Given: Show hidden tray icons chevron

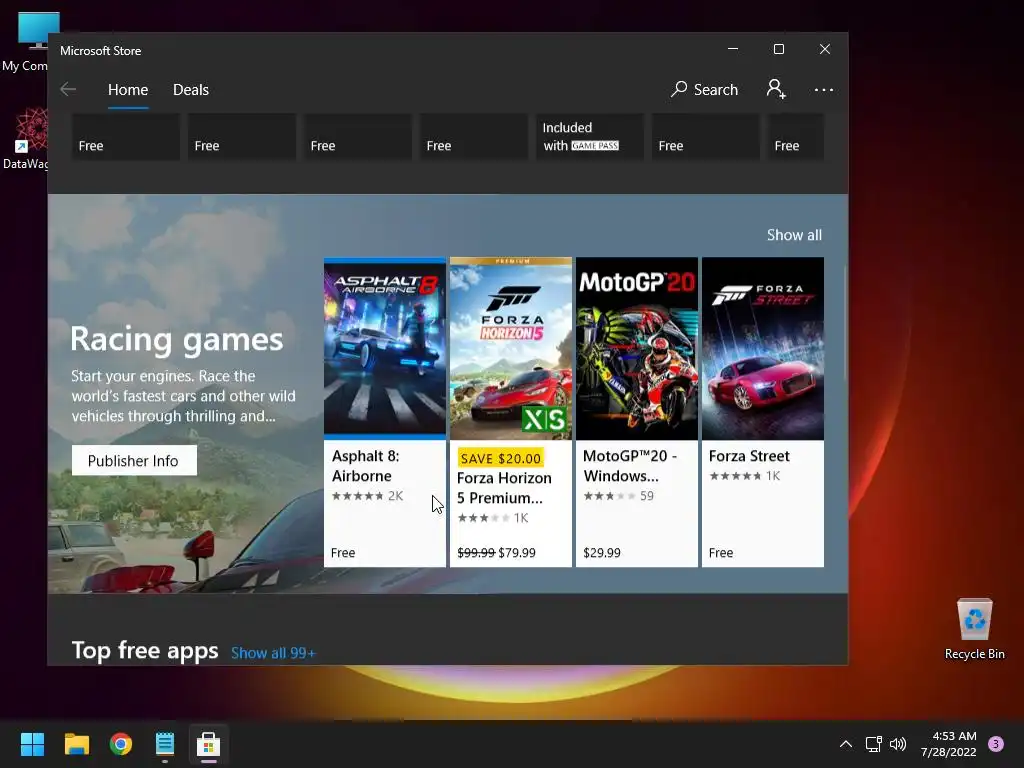Looking at the screenshot, I should click(x=846, y=744).
